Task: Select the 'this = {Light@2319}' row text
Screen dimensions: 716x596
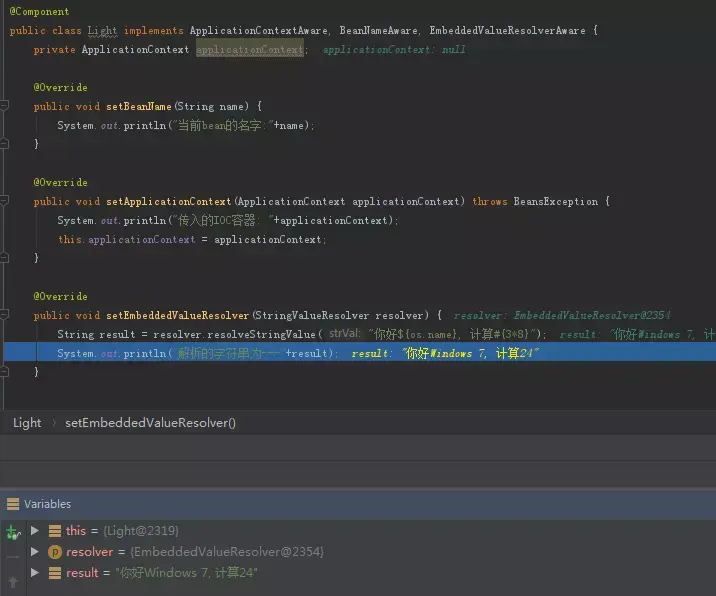Action: pos(122,531)
